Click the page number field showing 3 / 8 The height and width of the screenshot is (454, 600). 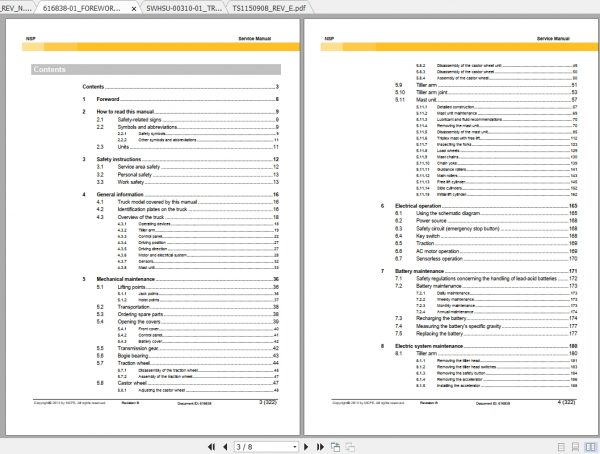pyautogui.click(x=263, y=447)
